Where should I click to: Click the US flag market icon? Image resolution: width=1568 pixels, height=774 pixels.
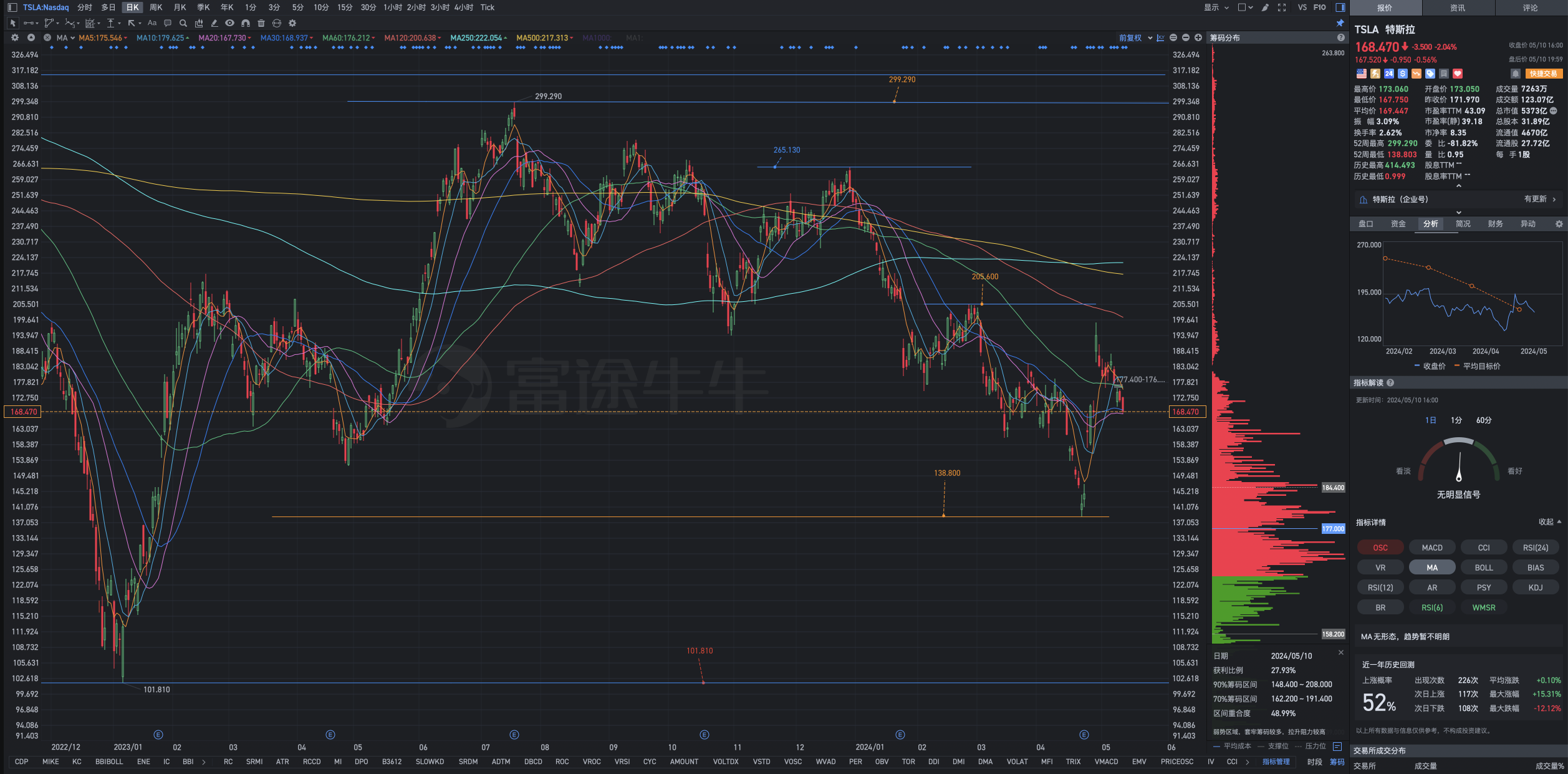click(x=1362, y=74)
